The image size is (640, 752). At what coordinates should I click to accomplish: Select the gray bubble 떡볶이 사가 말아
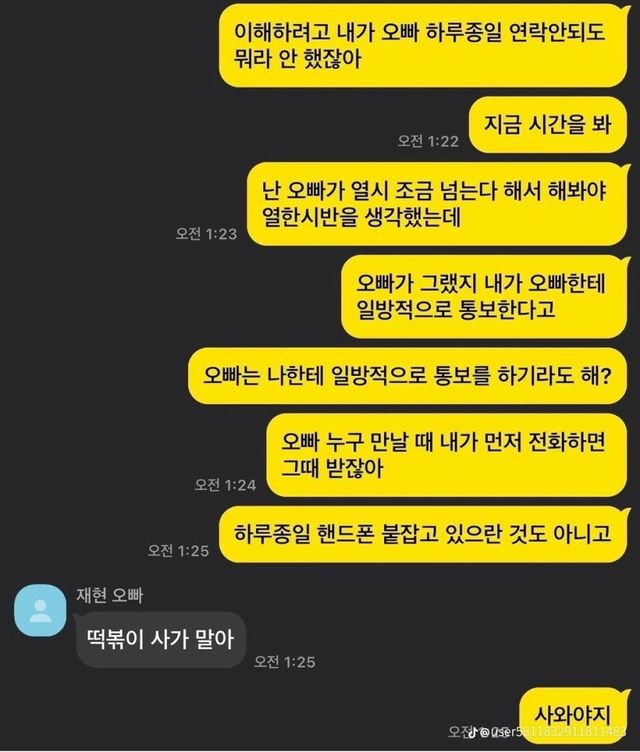[161, 639]
